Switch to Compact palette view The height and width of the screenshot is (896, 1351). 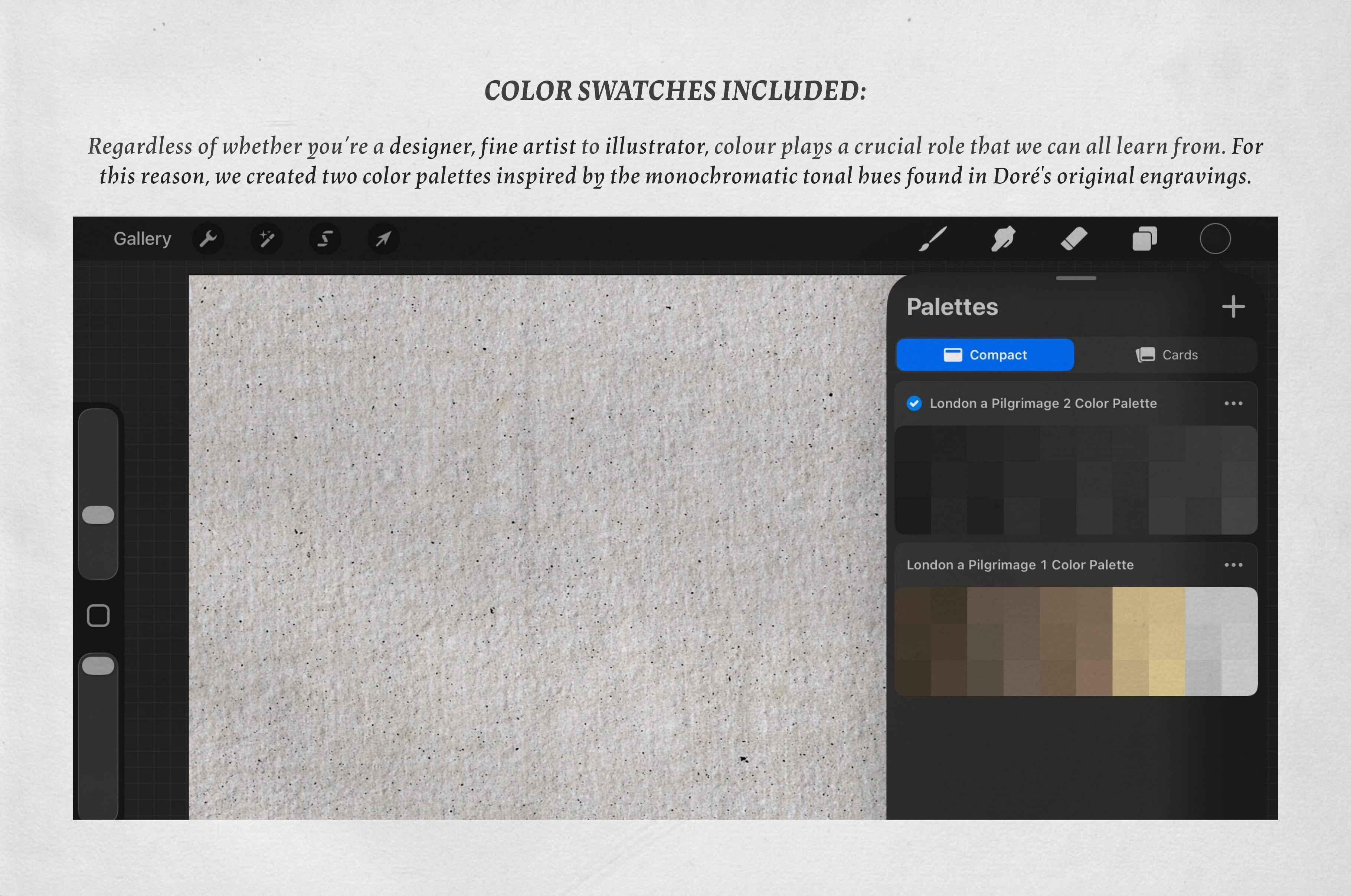pos(985,355)
